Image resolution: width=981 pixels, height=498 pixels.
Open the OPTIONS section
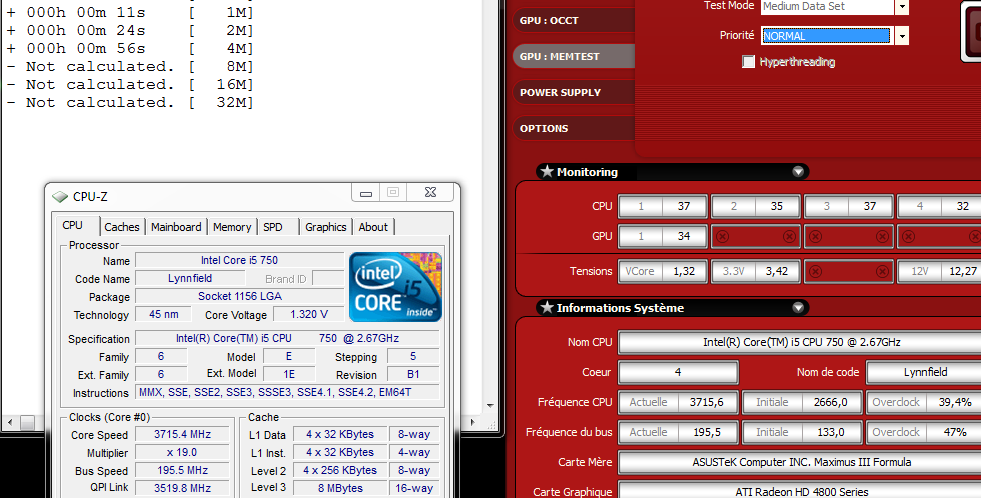(574, 128)
